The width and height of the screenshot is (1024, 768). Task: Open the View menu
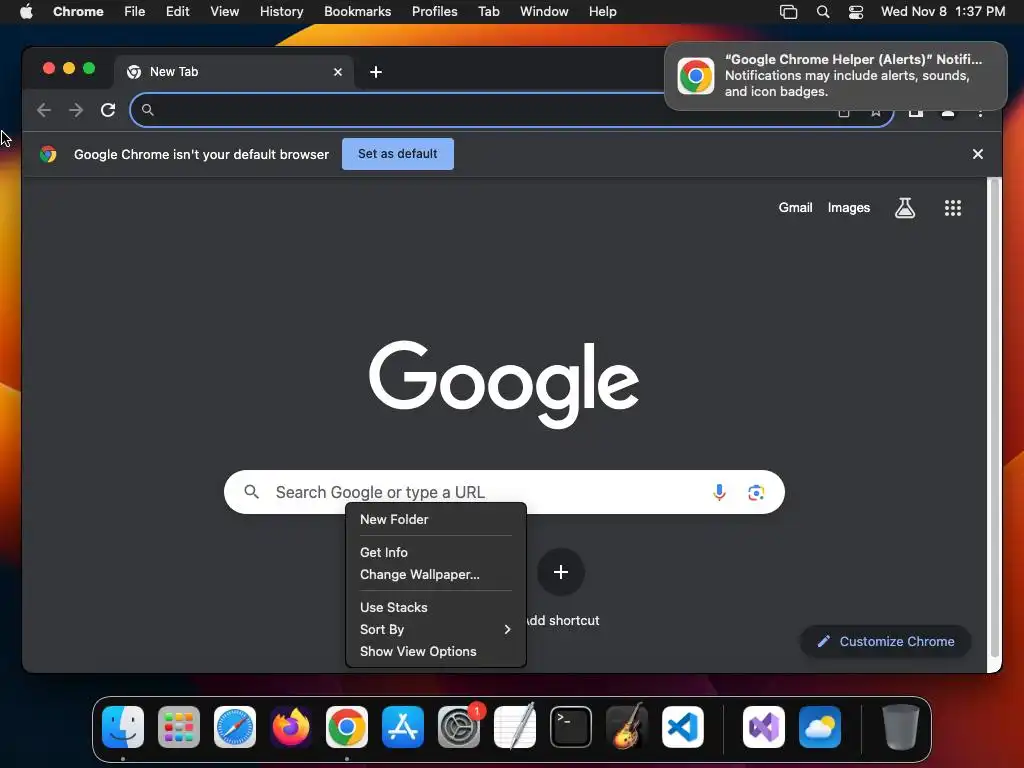coord(224,12)
